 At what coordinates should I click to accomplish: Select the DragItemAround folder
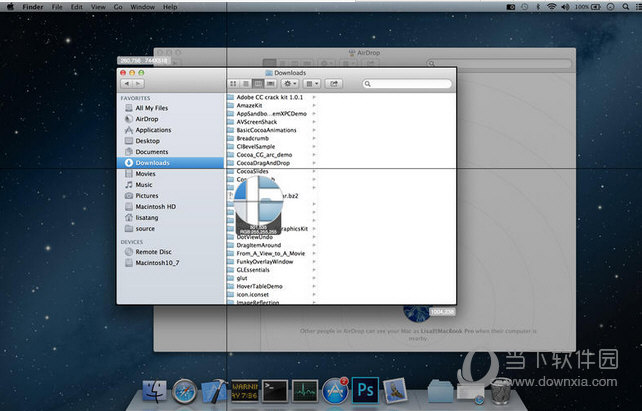pos(258,245)
